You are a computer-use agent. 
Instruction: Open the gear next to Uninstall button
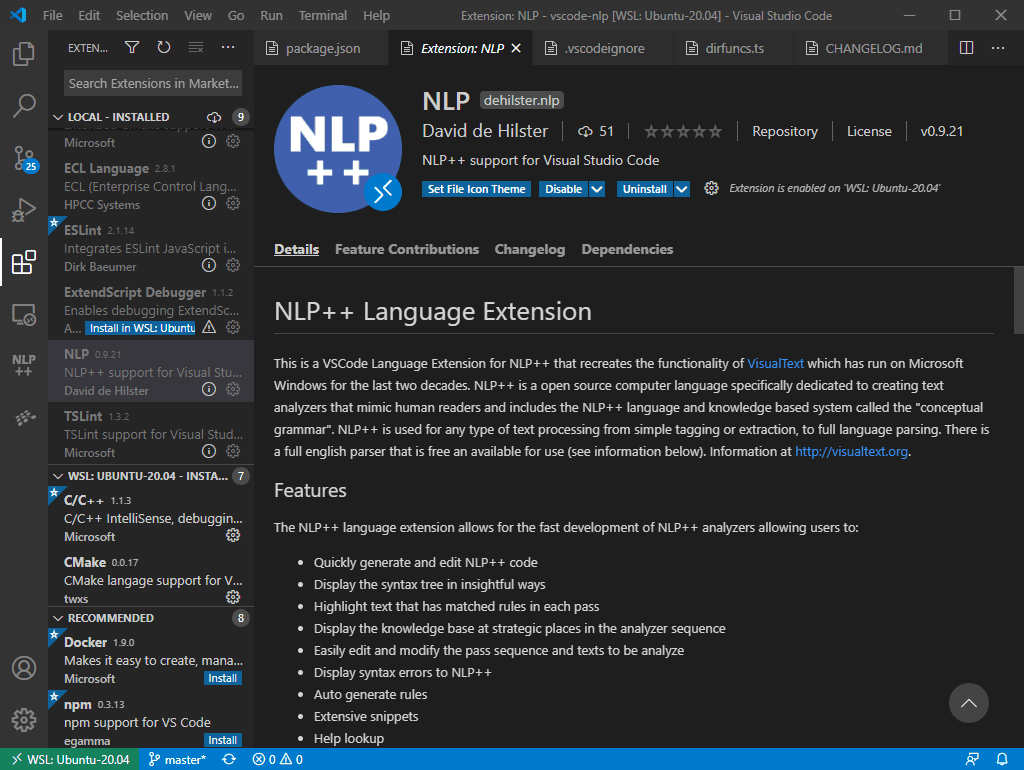pos(711,189)
